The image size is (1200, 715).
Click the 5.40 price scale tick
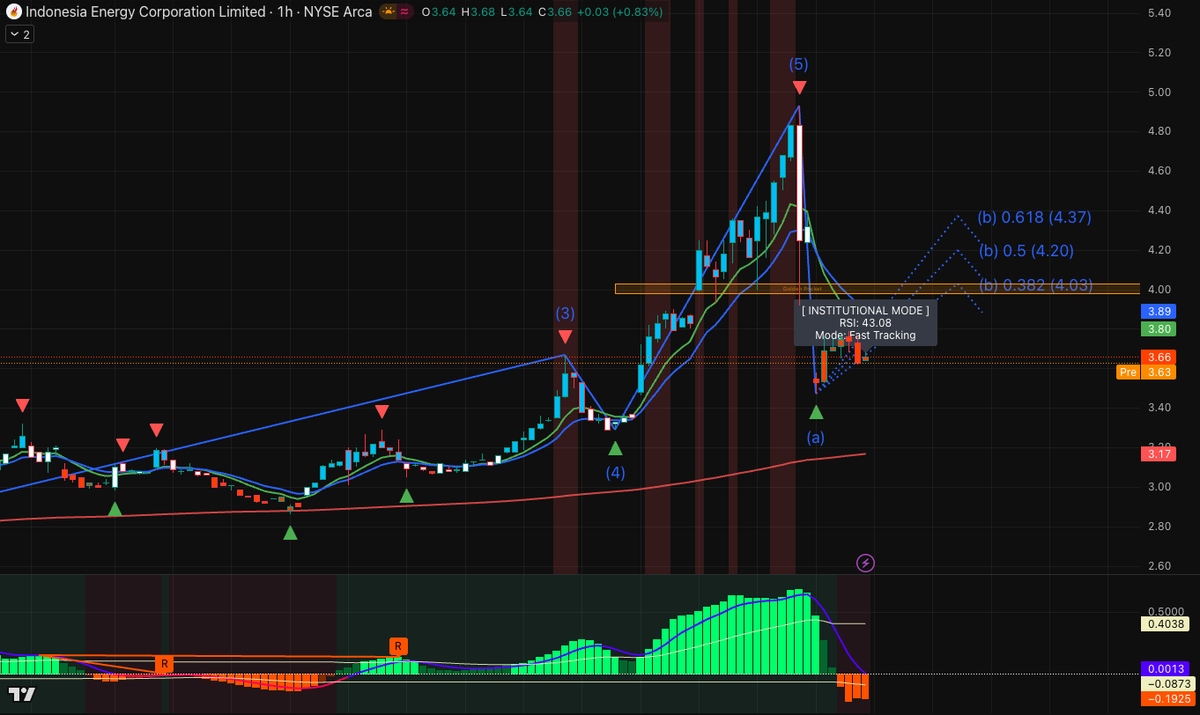coord(1160,13)
